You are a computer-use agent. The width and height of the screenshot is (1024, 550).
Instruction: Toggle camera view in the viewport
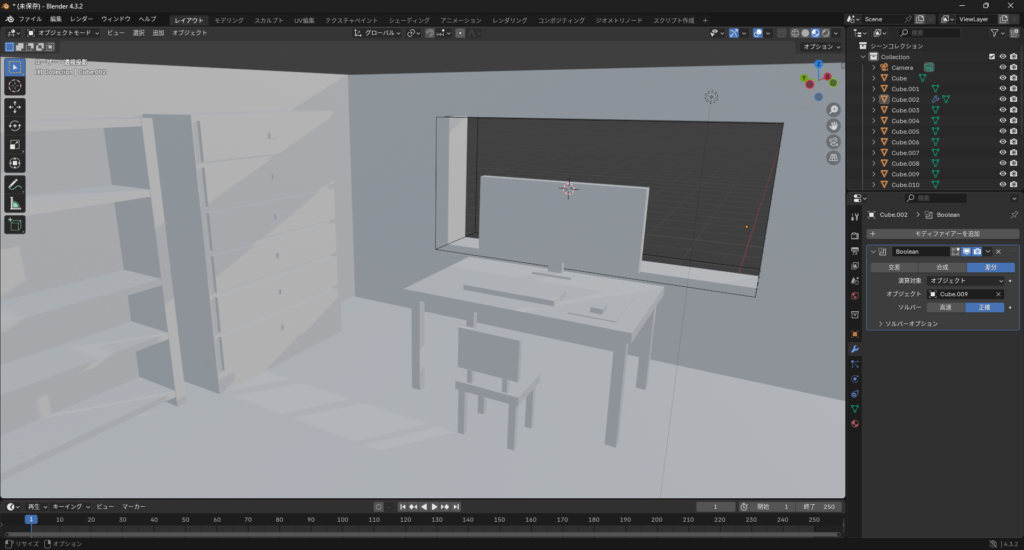833,142
